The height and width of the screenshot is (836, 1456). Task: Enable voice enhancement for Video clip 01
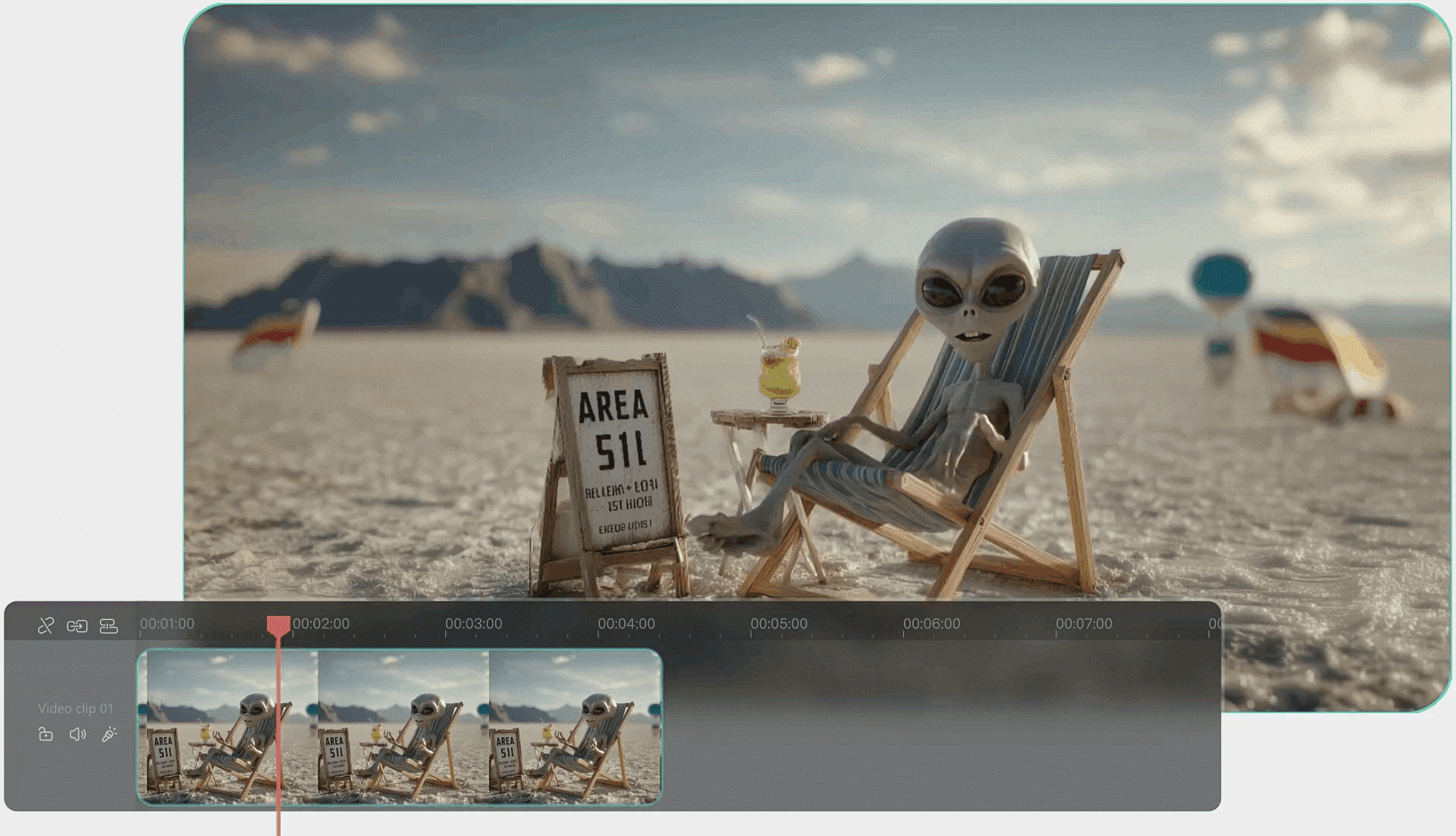pyautogui.click(x=110, y=734)
